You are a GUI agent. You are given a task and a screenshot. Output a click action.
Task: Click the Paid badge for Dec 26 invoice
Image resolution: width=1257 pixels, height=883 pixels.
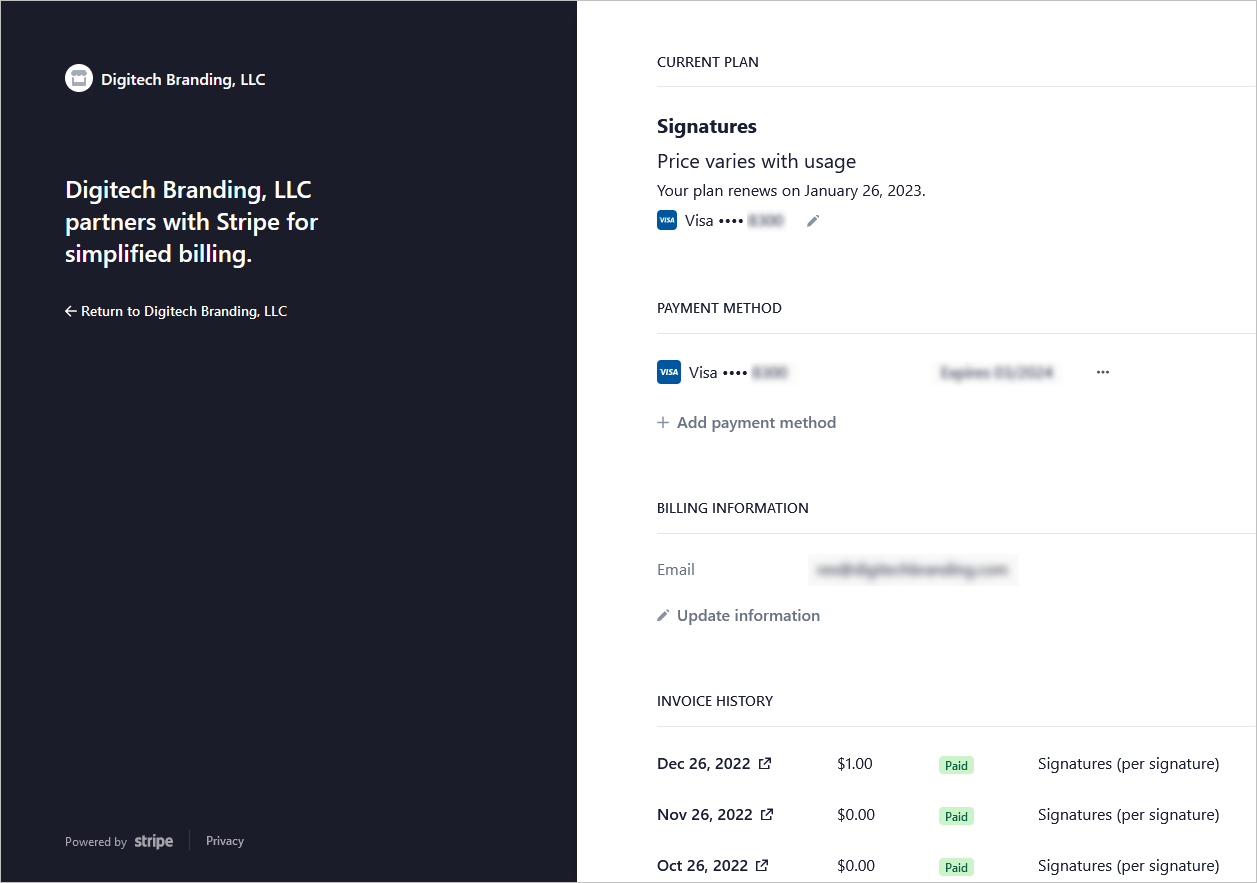point(957,766)
